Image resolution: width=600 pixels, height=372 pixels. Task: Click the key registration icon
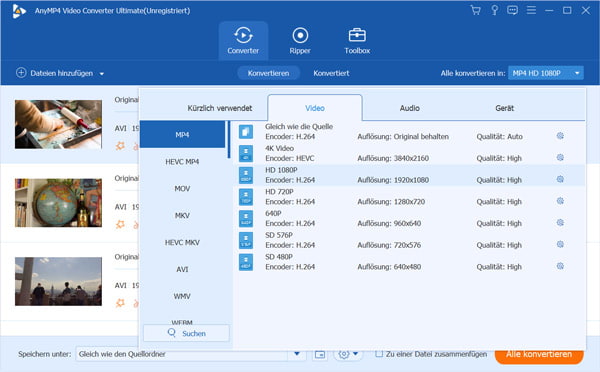click(x=494, y=10)
